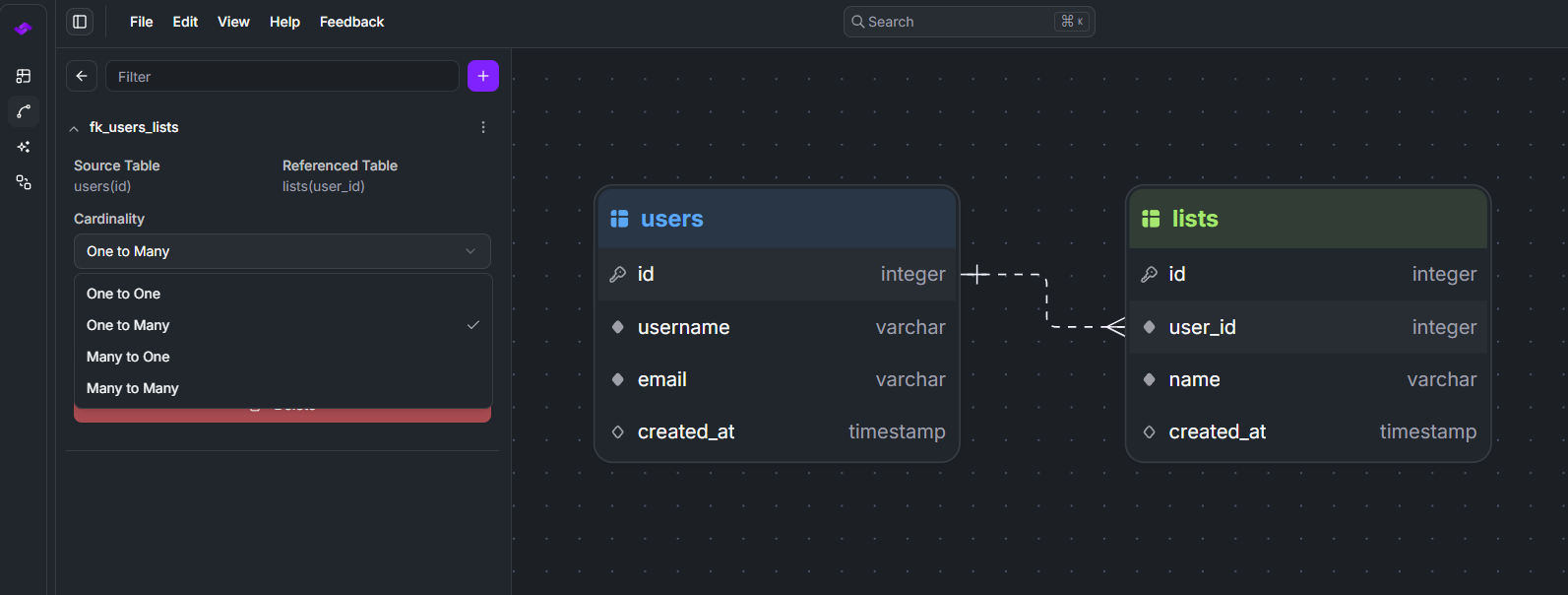Click the red Delete button

(282, 414)
